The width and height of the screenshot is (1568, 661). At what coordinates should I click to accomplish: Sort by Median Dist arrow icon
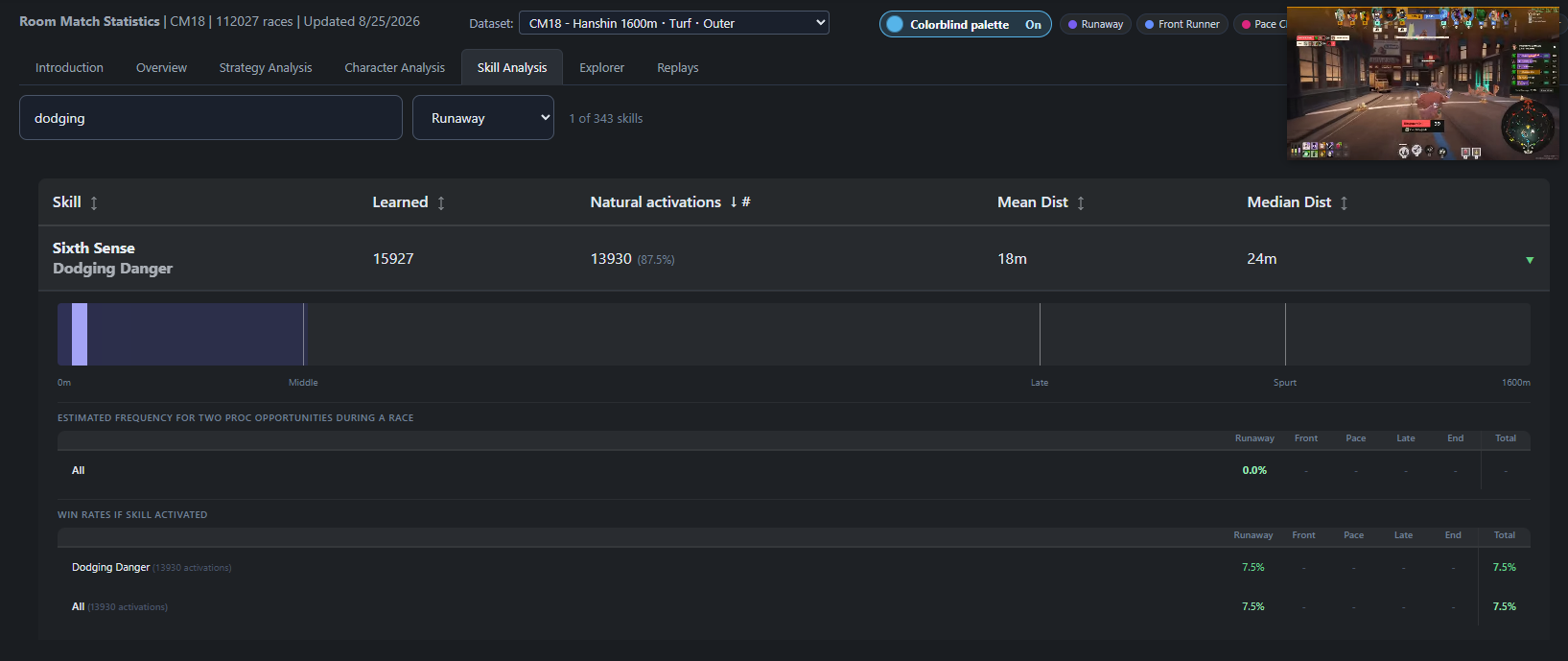coord(1344,203)
